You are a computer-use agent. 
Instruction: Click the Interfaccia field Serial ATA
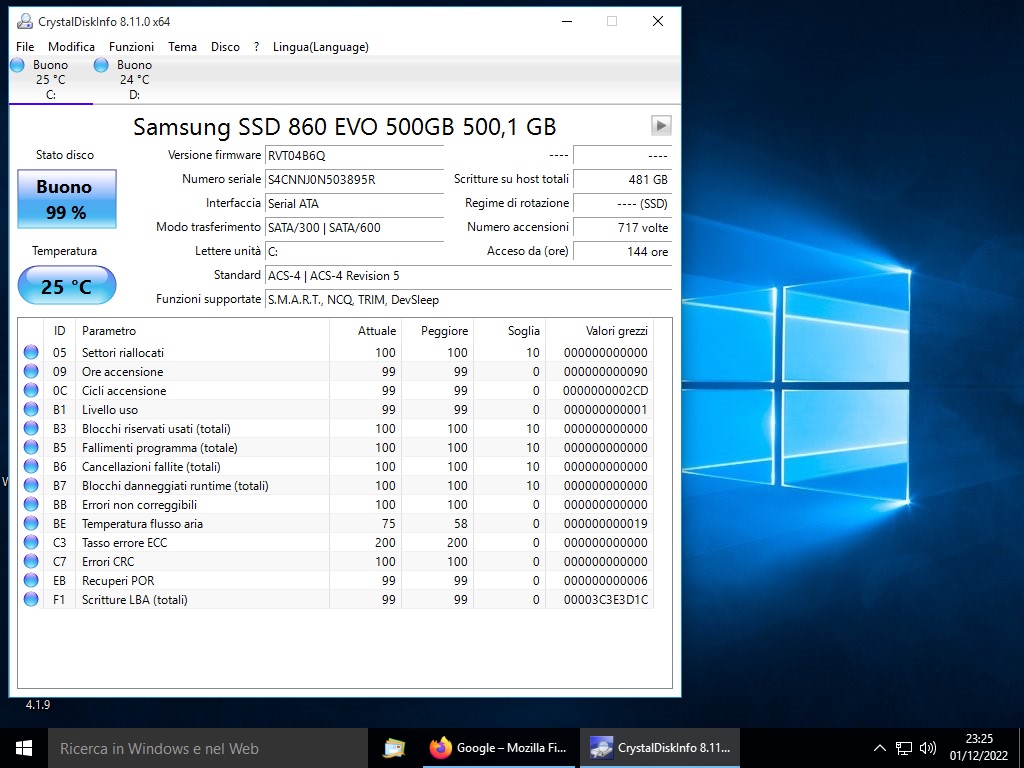pyautogui.click(x=354, y=204)
